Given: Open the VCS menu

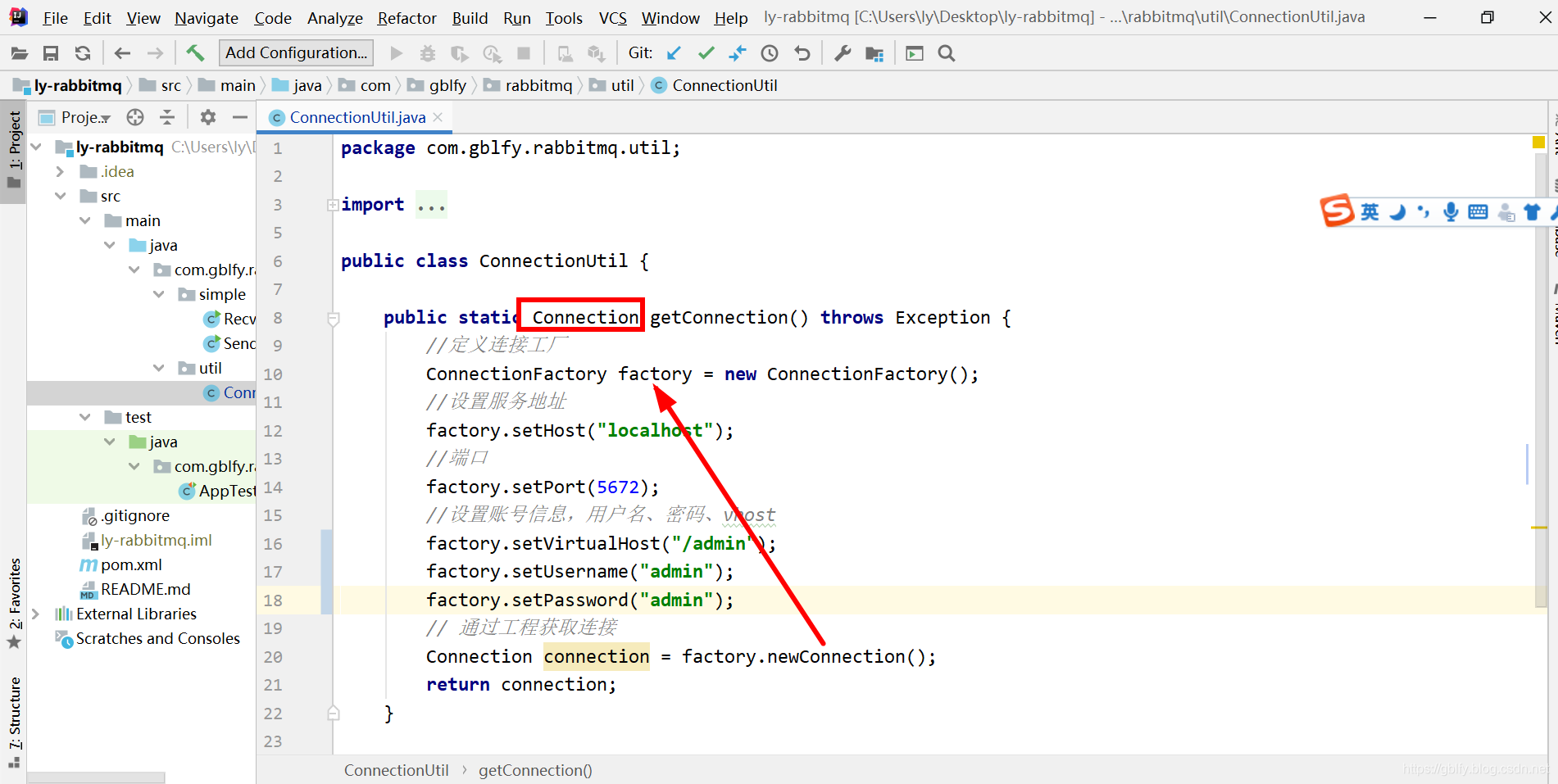Looking at the screenshot, I should tap(613, 18).
